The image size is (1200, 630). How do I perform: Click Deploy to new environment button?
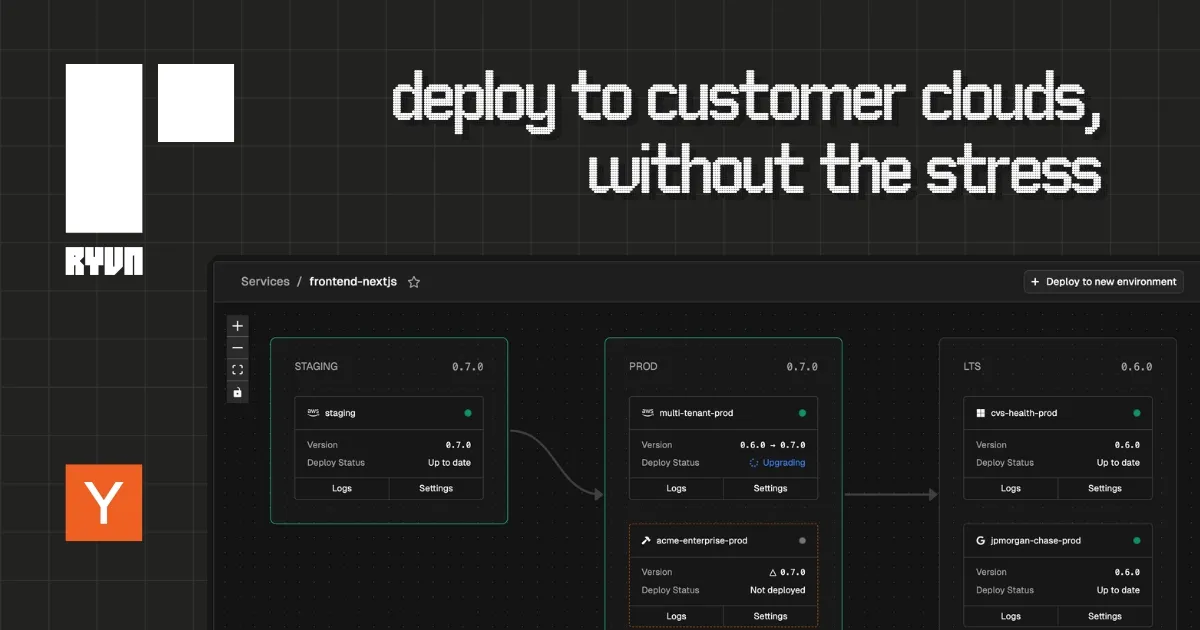point(1104,282)
